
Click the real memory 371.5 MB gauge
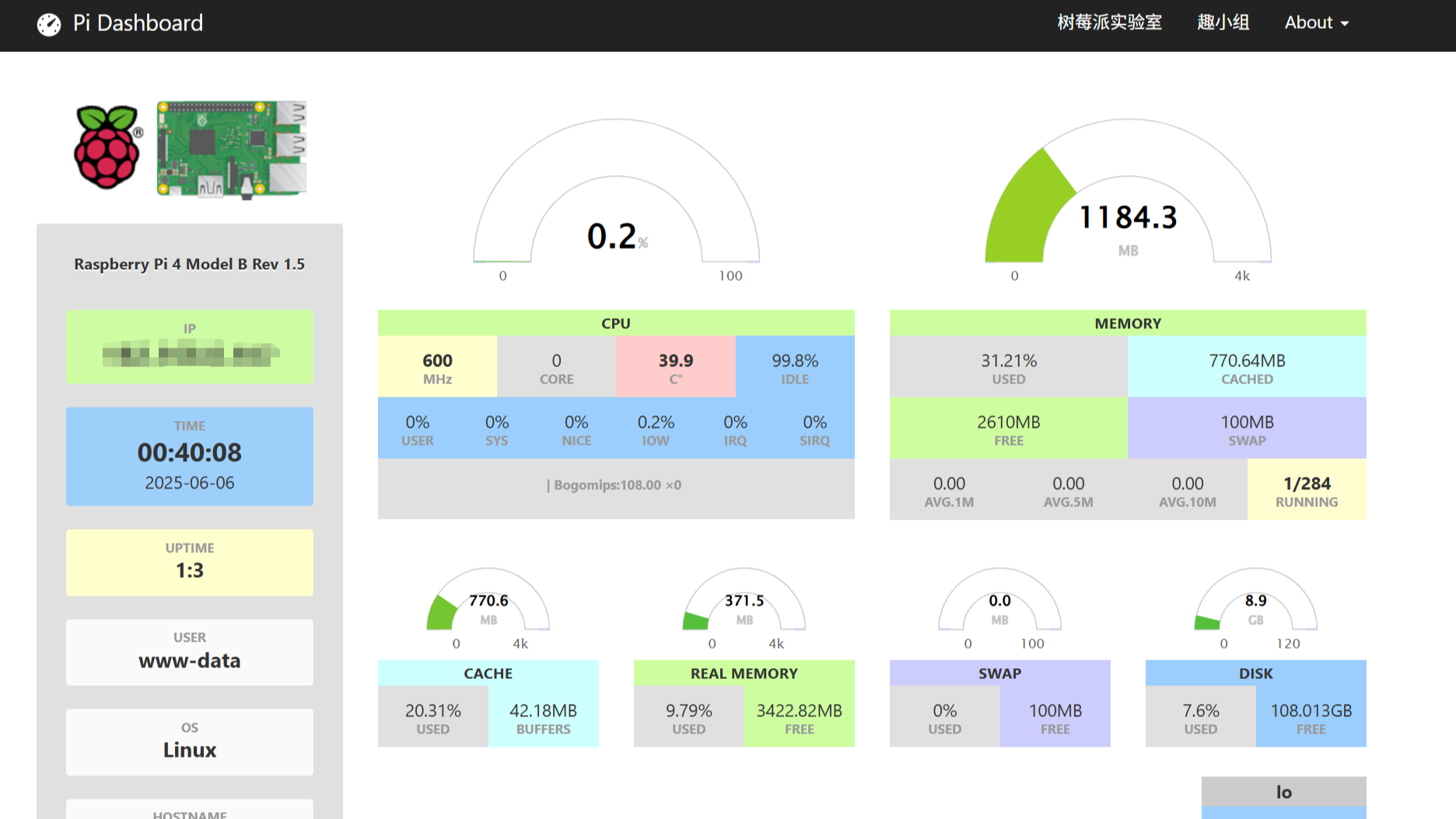(x=744, y=608)
